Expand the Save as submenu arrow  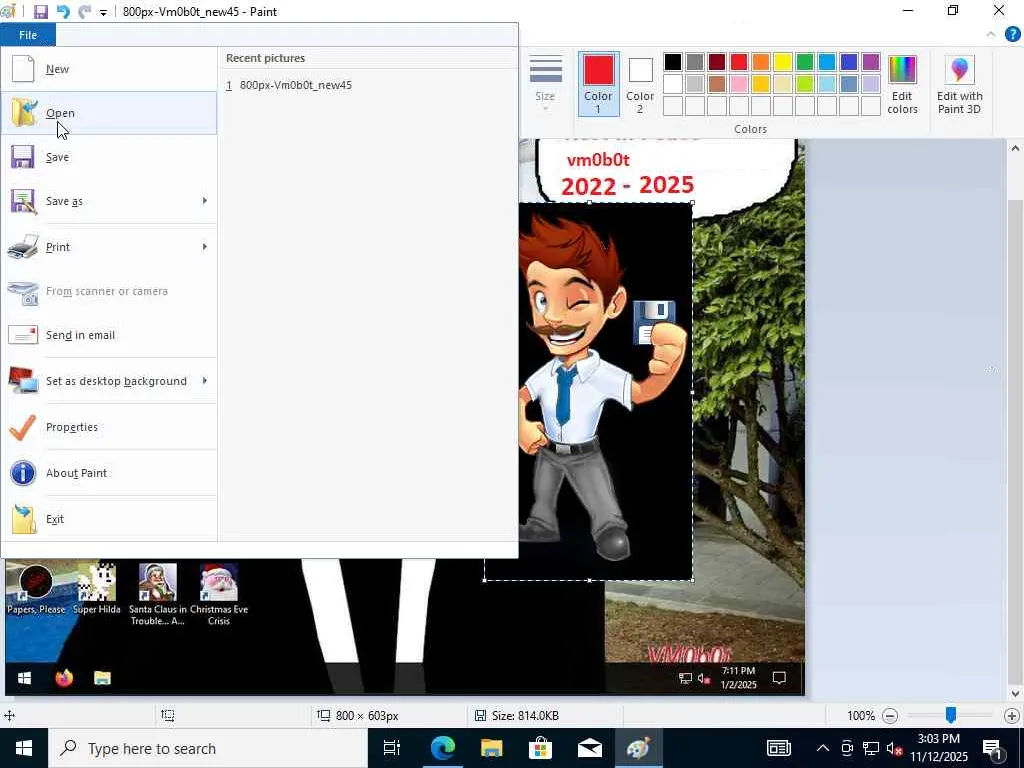tap(205, 201)
